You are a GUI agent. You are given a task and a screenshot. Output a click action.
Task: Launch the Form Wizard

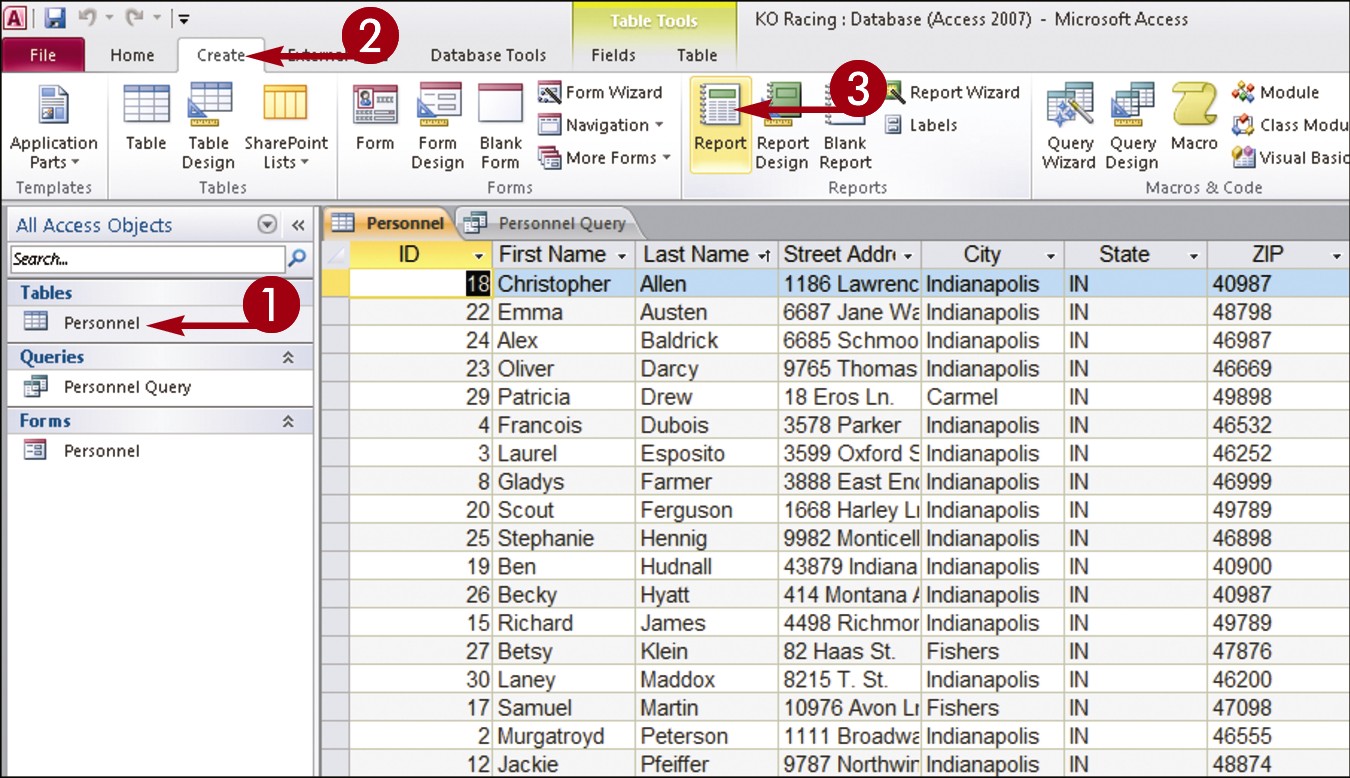(x=600, y=92)
